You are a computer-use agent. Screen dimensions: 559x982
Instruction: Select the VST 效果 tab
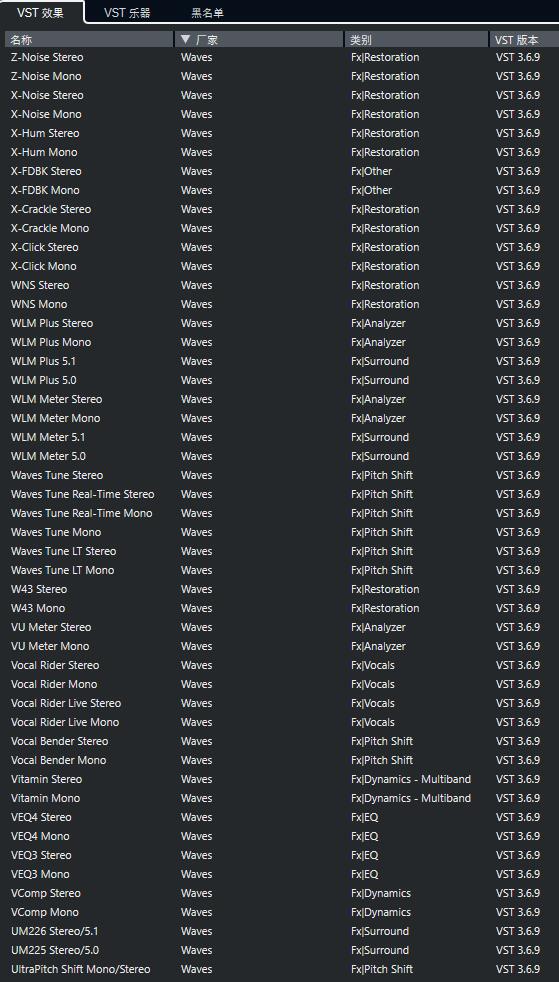click(41, 13)
